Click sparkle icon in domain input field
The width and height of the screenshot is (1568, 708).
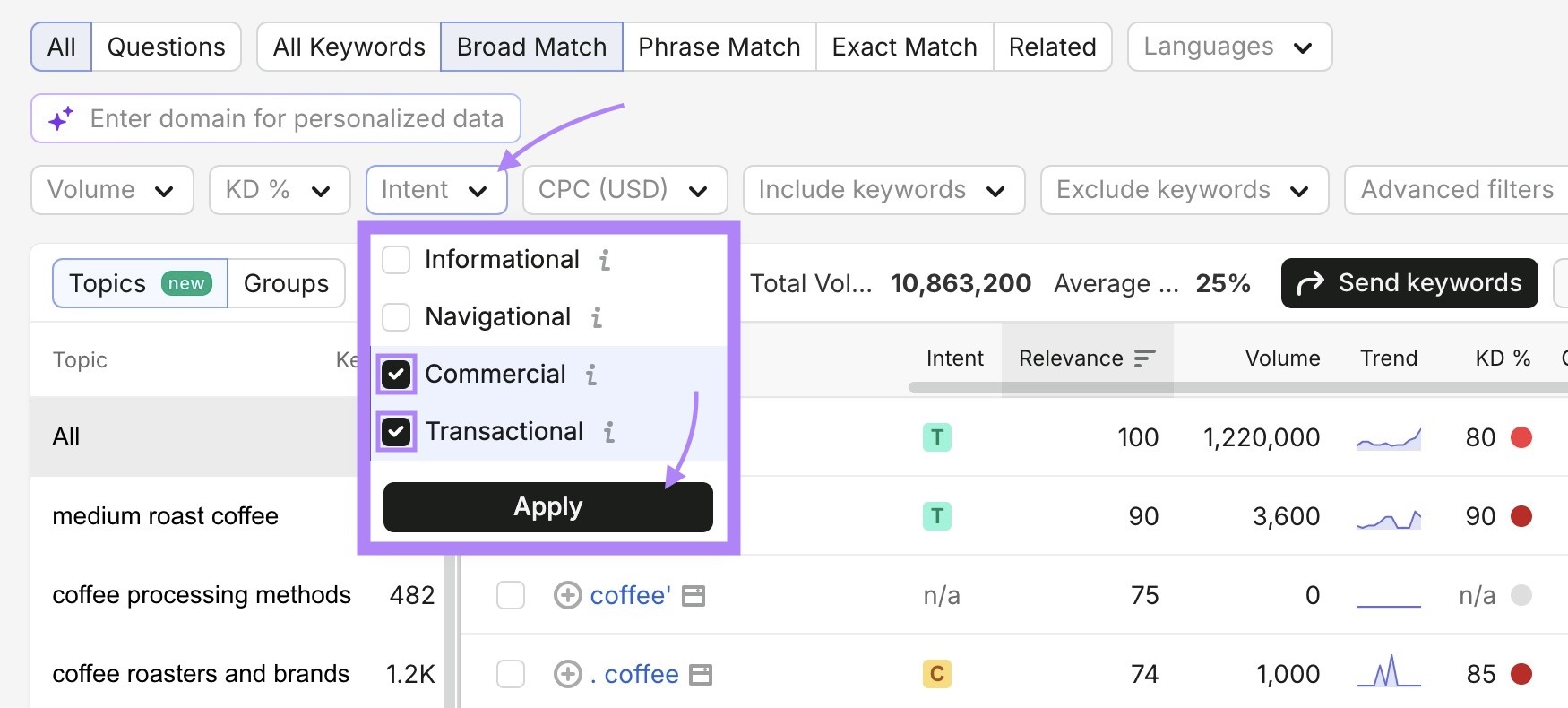(x=61, y=119)
